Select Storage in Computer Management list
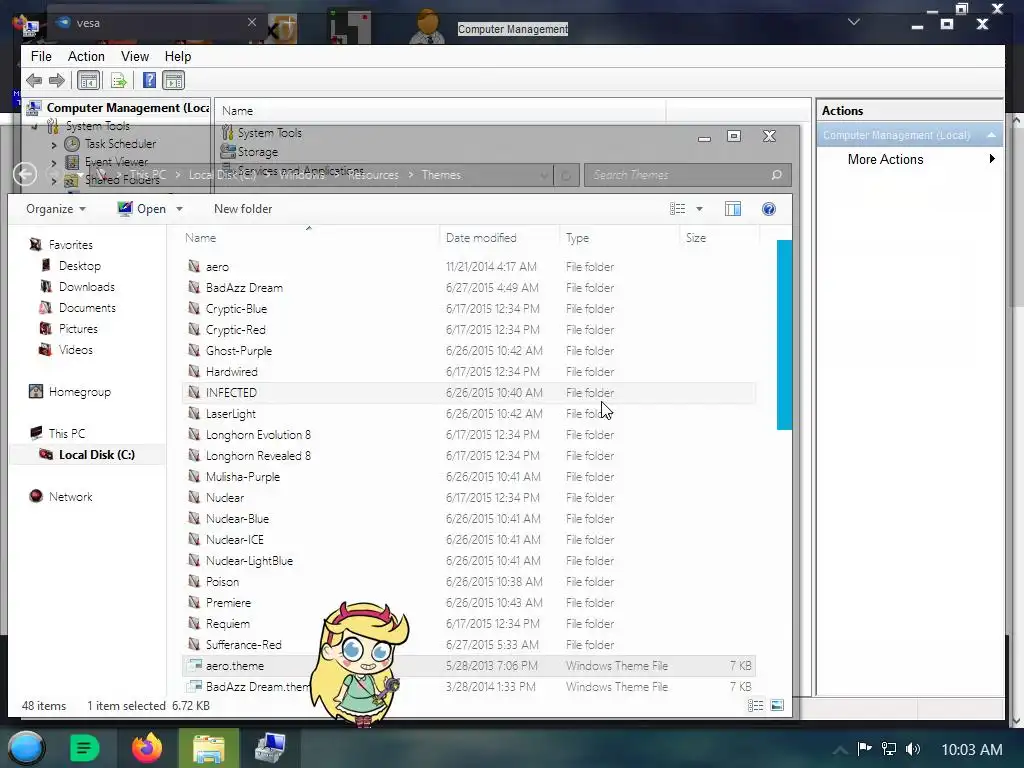Viewport: 1024px width, 768px height. [257, 152]
